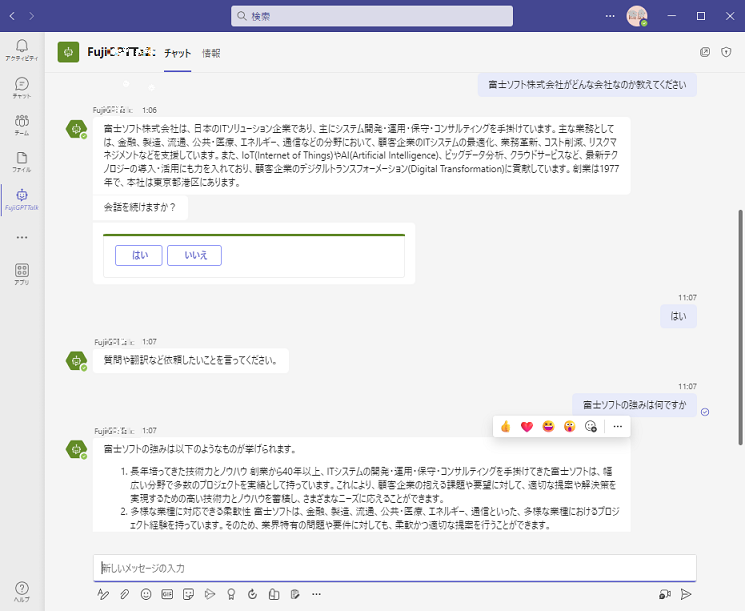Click the message sent status check icon
This screenshot has height=611, width=745.
coord(705,412)
